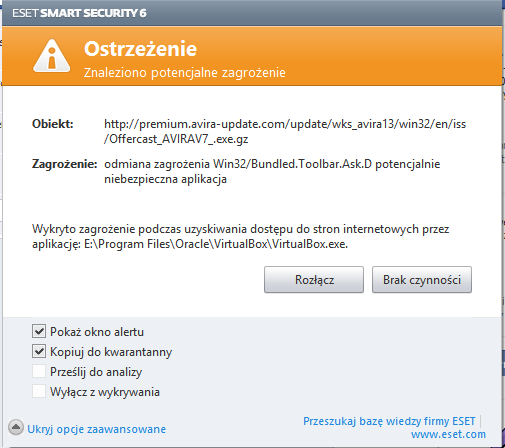This screenshot has width=505, height=448.
Task: Enable Prześlij do analizy checkbox
Action: point(39,371)
